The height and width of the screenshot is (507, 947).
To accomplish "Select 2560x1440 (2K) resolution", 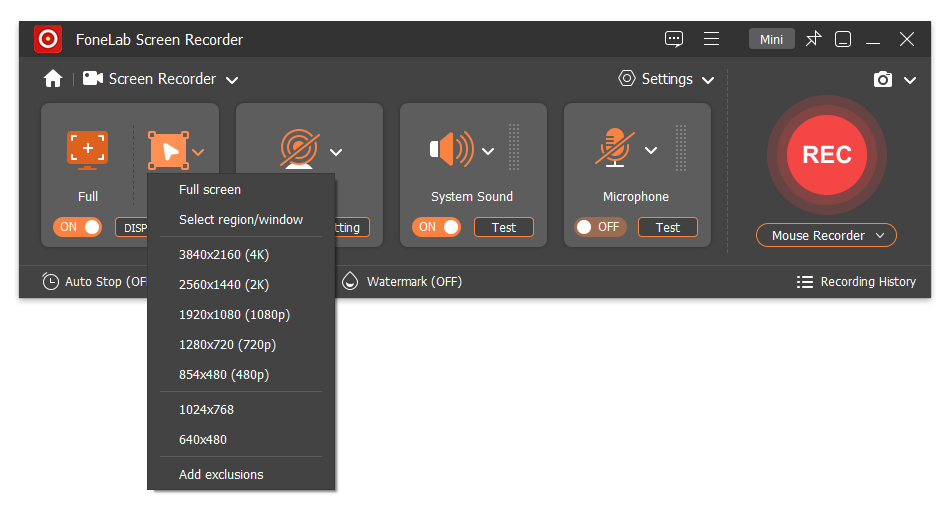I will coord(241,285).
